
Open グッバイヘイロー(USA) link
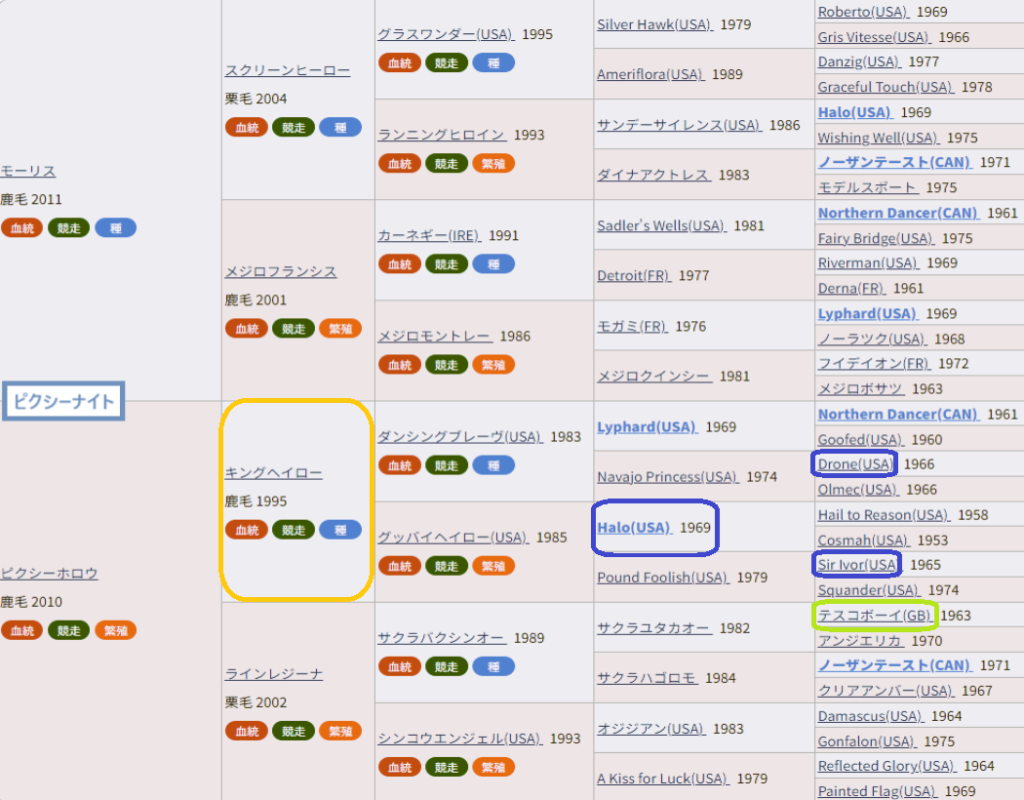point(453,537)
